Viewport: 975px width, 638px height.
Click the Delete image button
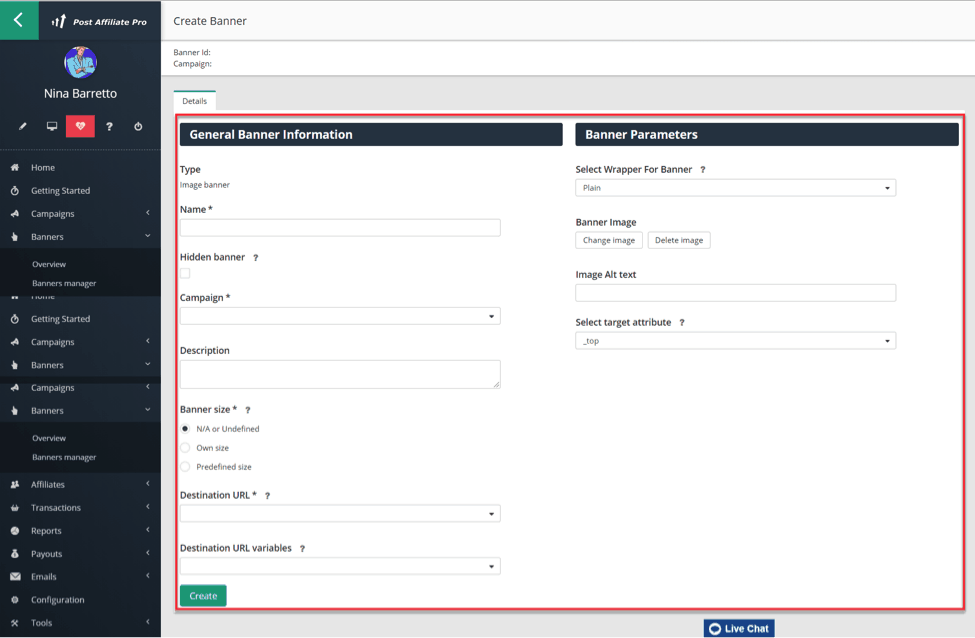point(679,240)
